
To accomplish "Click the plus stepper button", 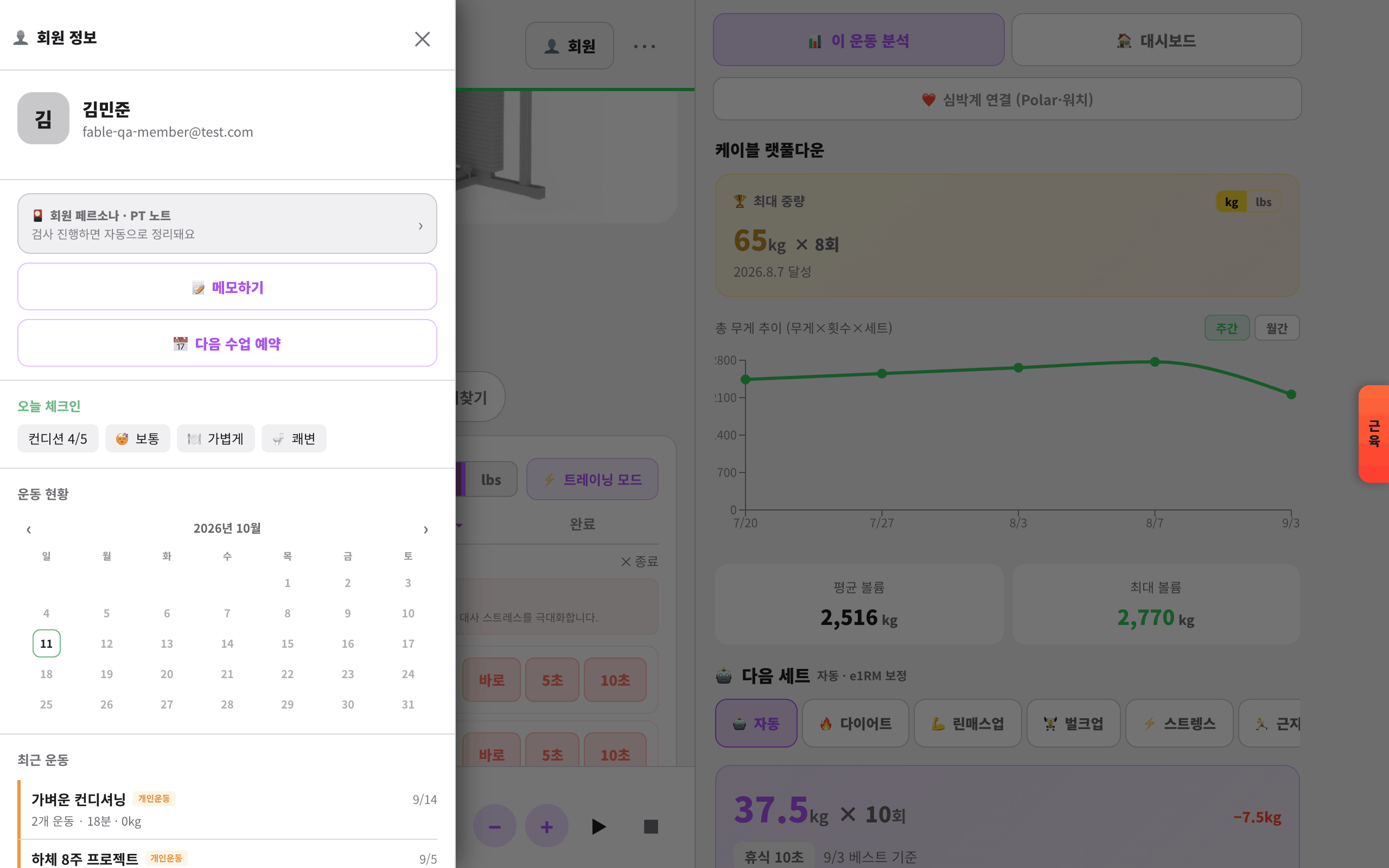I will [546, 826].
